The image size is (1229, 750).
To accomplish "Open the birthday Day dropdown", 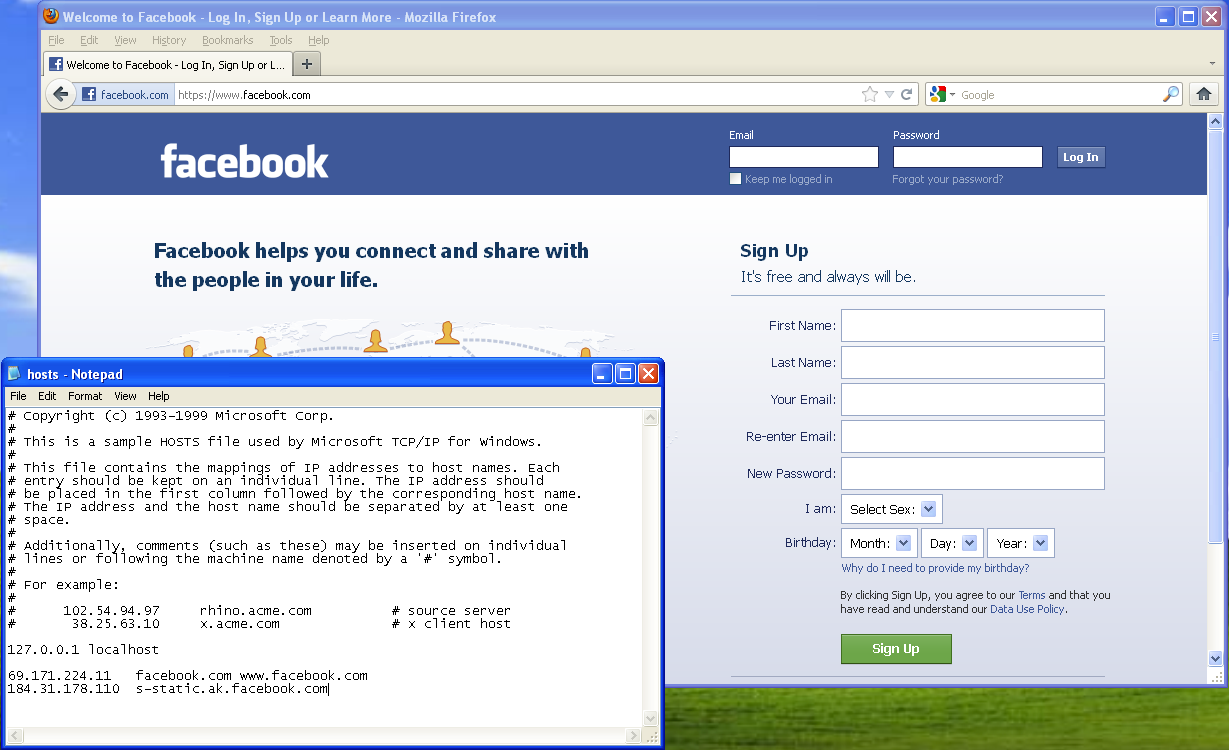I will click(x=951, y=543).
